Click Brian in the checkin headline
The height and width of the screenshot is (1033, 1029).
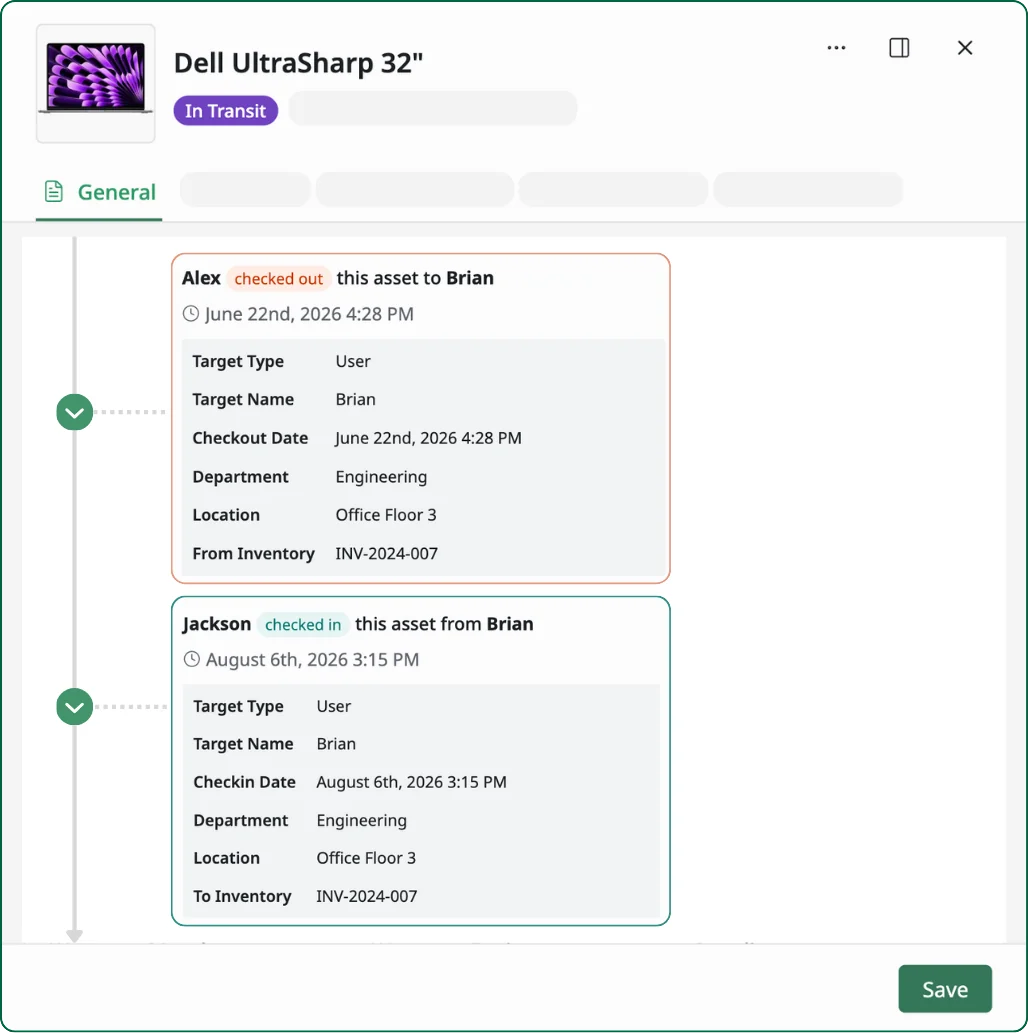(x=510, y=624)
